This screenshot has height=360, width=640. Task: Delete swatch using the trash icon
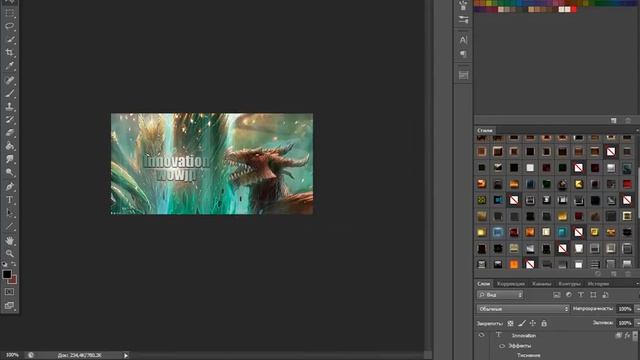coord(628,120)
